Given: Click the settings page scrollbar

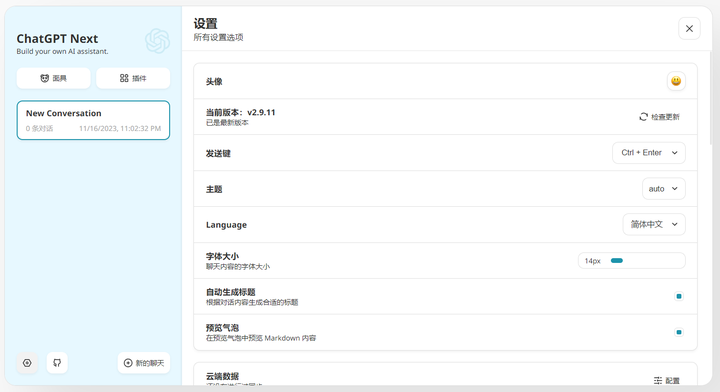Looking at the screenshot, I should click(711, 99).
